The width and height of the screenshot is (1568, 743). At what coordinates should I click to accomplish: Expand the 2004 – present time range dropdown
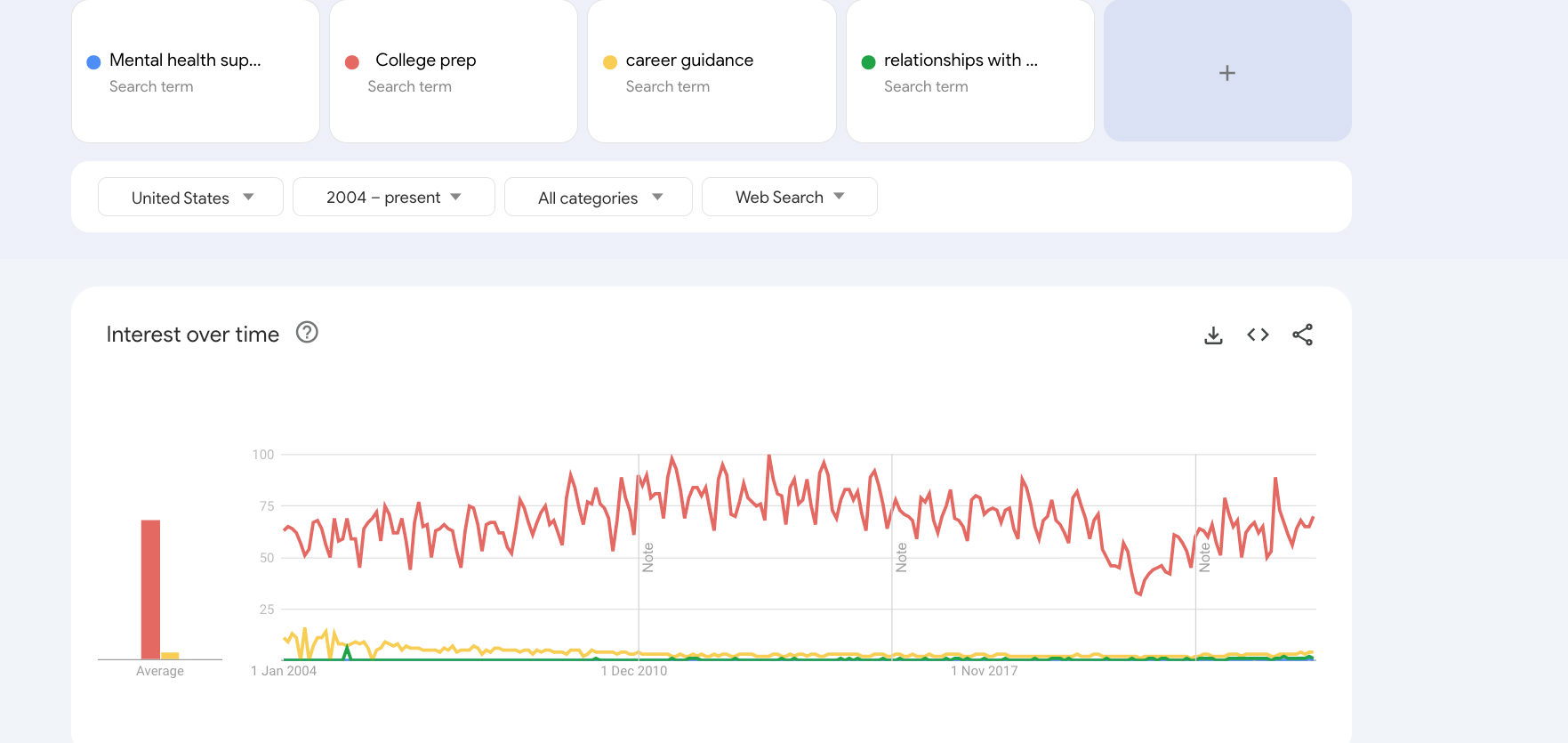(x=393, y=198)
